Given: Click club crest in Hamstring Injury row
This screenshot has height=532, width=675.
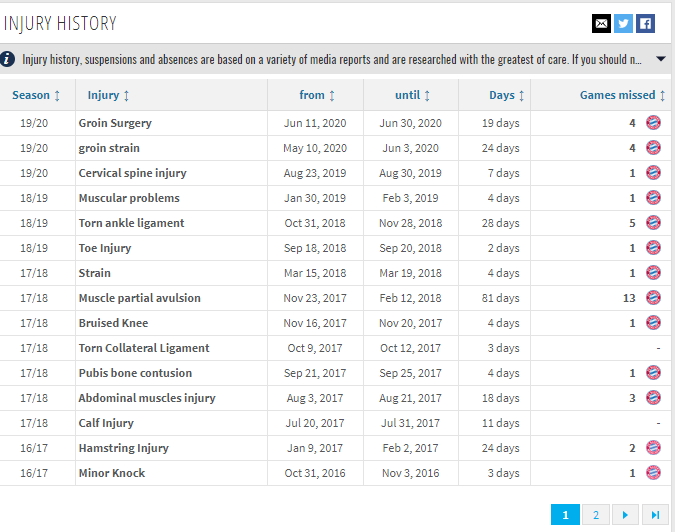Looking at the screenshot, I should click(653, 448).
